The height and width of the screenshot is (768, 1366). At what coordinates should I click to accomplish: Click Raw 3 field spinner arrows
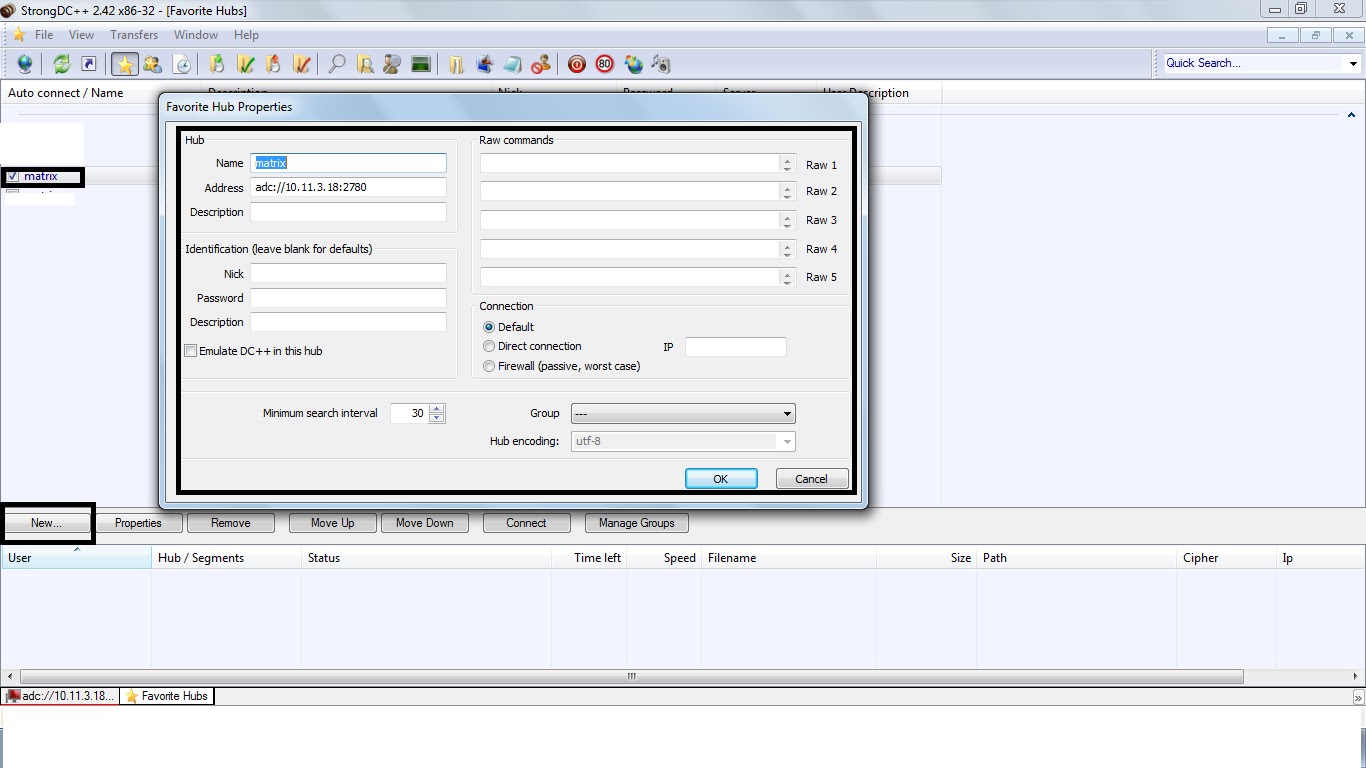787,220
